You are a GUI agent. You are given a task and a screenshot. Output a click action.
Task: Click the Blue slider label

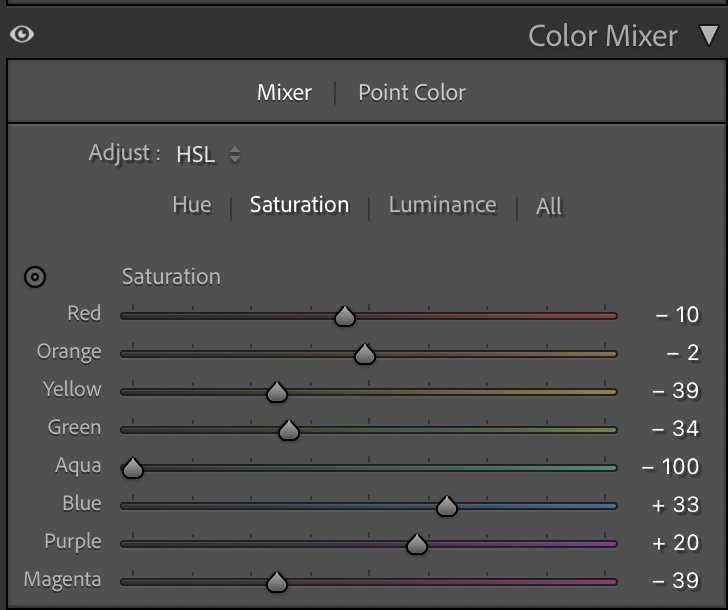coord(82,504)
